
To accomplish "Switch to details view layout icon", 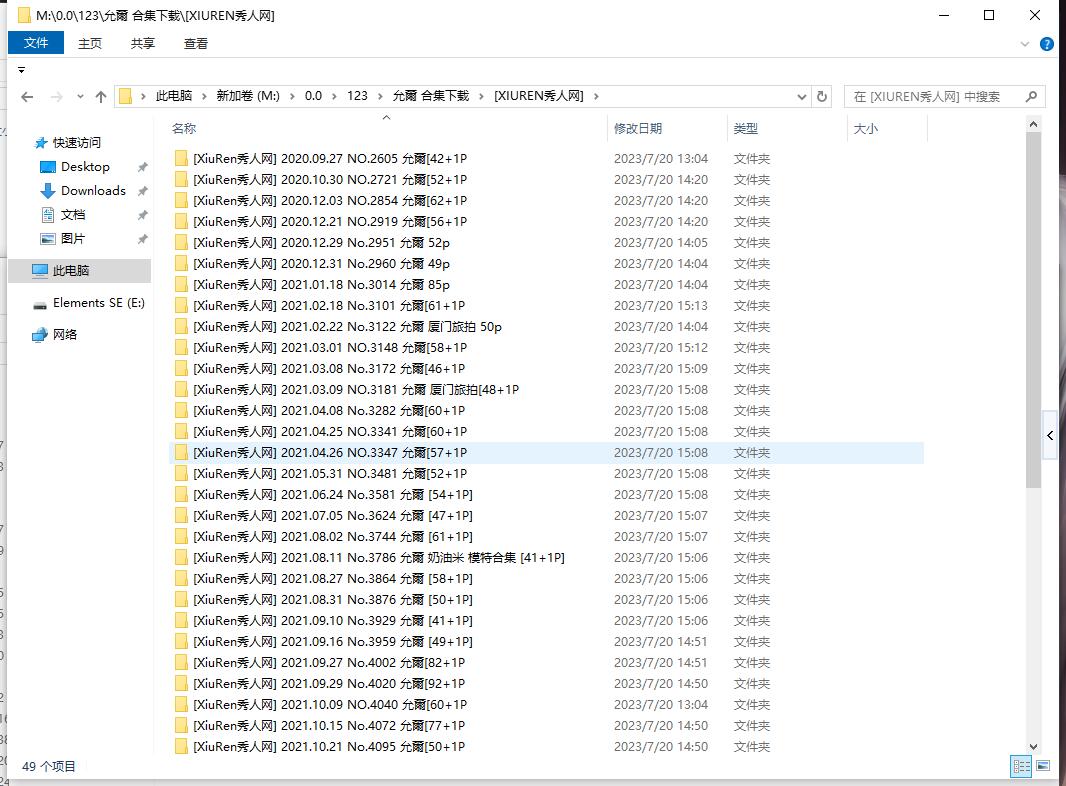I will (x=1021, y=767).
